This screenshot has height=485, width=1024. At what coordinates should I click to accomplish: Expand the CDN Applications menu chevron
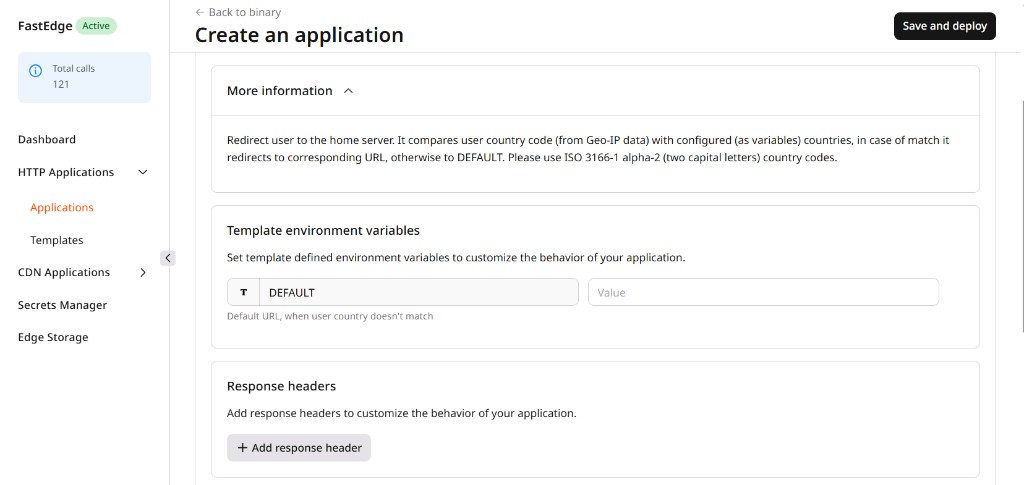pos(143,272)
